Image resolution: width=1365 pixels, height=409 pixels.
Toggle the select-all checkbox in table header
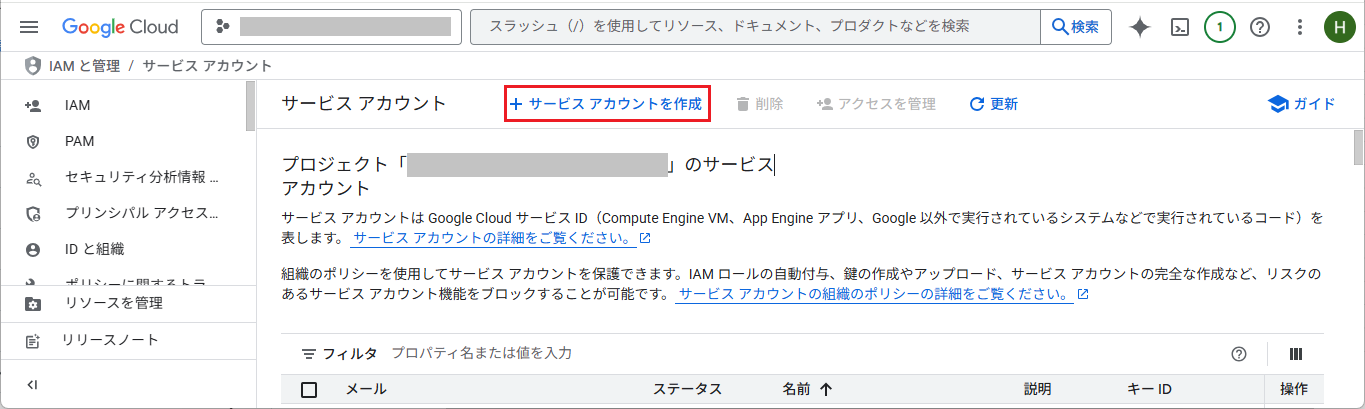click(309, 390)
